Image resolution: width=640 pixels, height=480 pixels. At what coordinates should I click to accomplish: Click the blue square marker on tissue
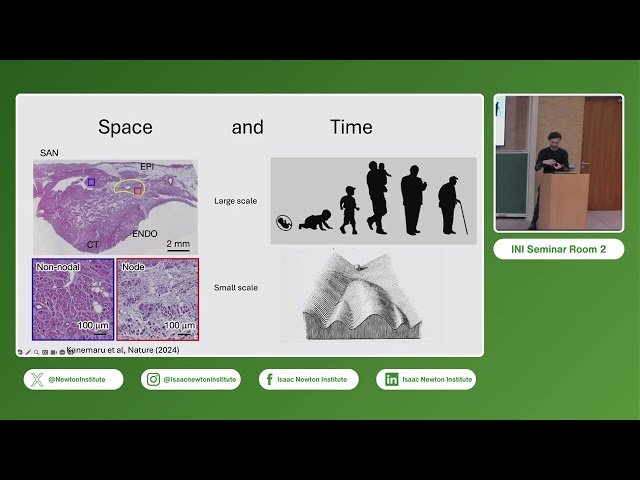[90, 182]
